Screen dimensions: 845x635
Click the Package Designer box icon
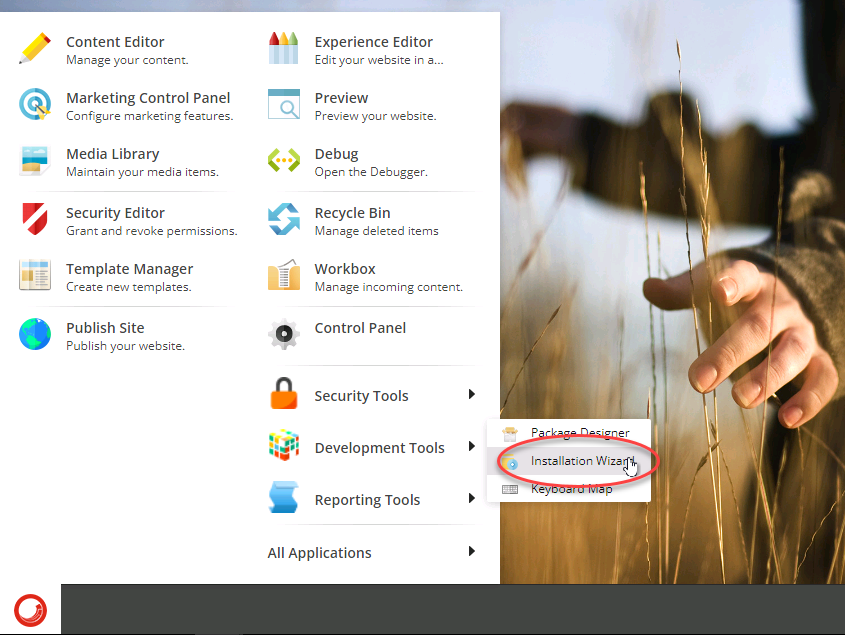pyautogui.click(x=510, y=433)
